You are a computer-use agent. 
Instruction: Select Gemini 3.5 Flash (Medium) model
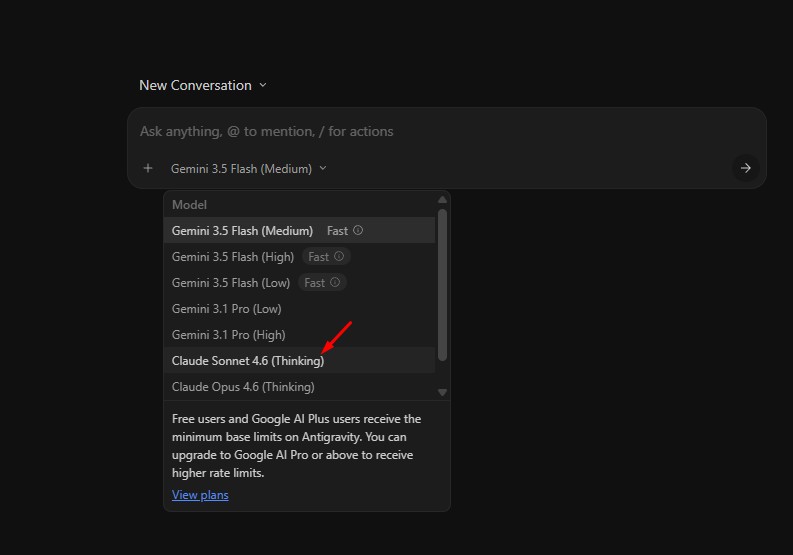pos(299,230)
